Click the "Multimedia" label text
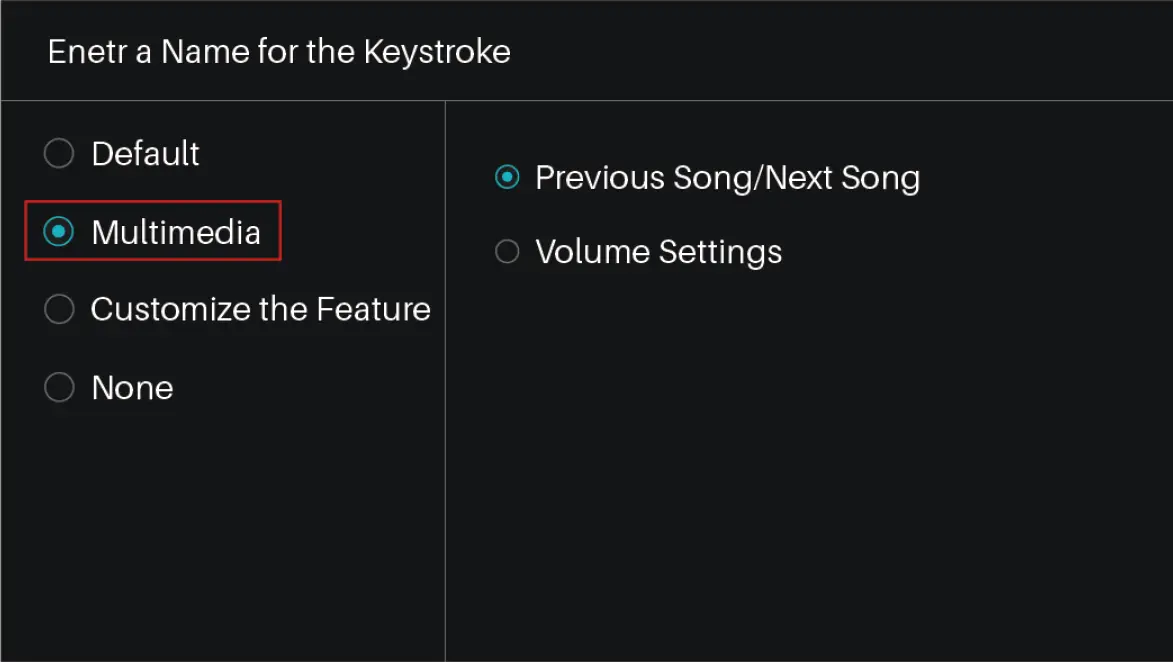This screenshot has width=1173, height=662. coord(175,232)
